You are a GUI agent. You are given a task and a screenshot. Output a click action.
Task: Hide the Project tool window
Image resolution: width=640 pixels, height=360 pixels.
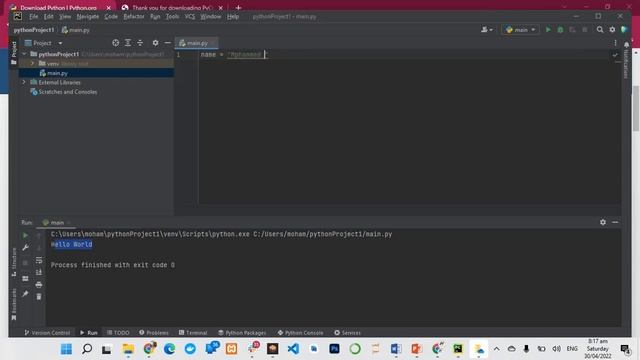click(167, 43)
